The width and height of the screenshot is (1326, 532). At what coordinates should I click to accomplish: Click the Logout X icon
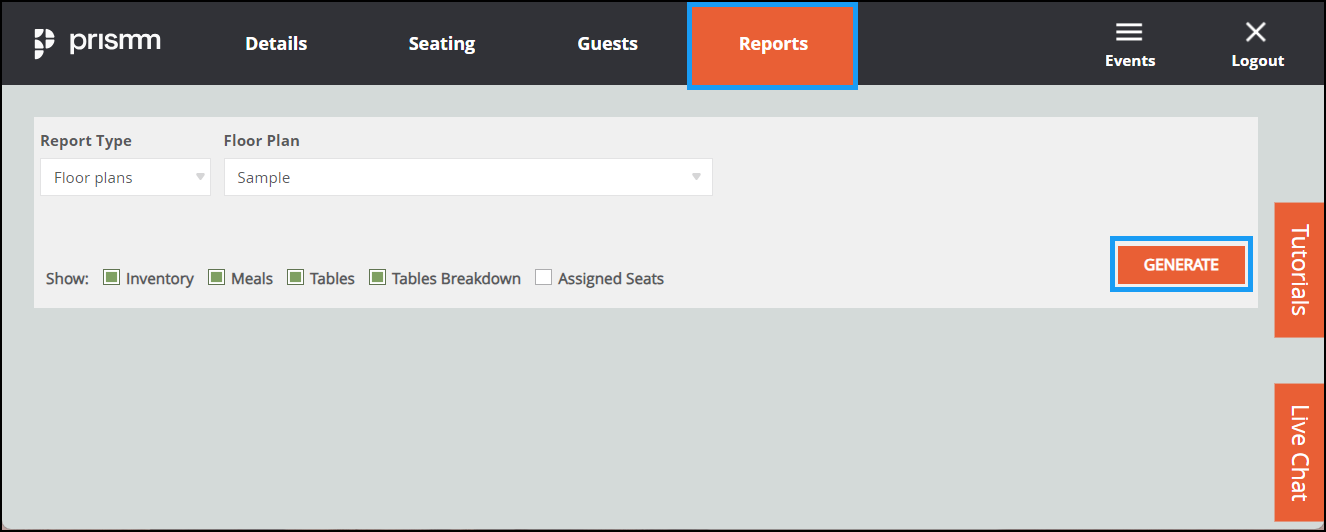click(1256, 33)
